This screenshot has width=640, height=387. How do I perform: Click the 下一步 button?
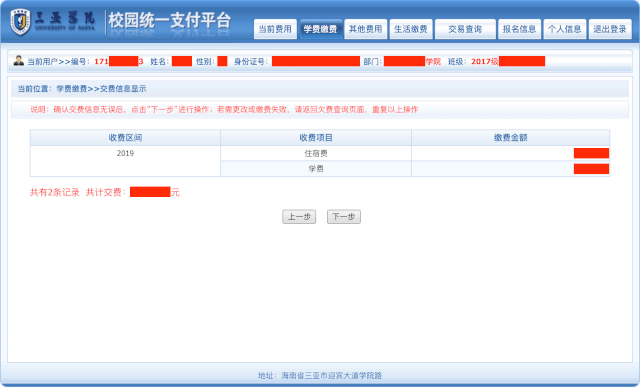click(x=344, y=217)
